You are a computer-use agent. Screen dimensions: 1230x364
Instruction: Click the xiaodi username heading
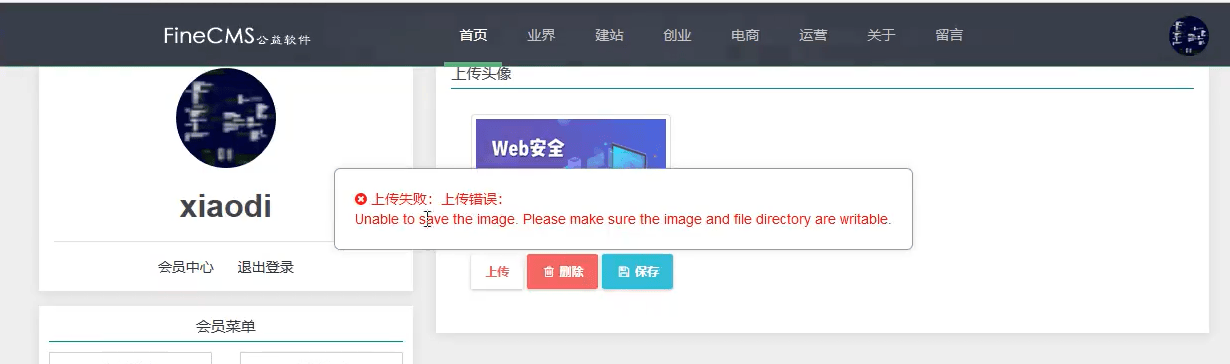[x=226, y=206]
